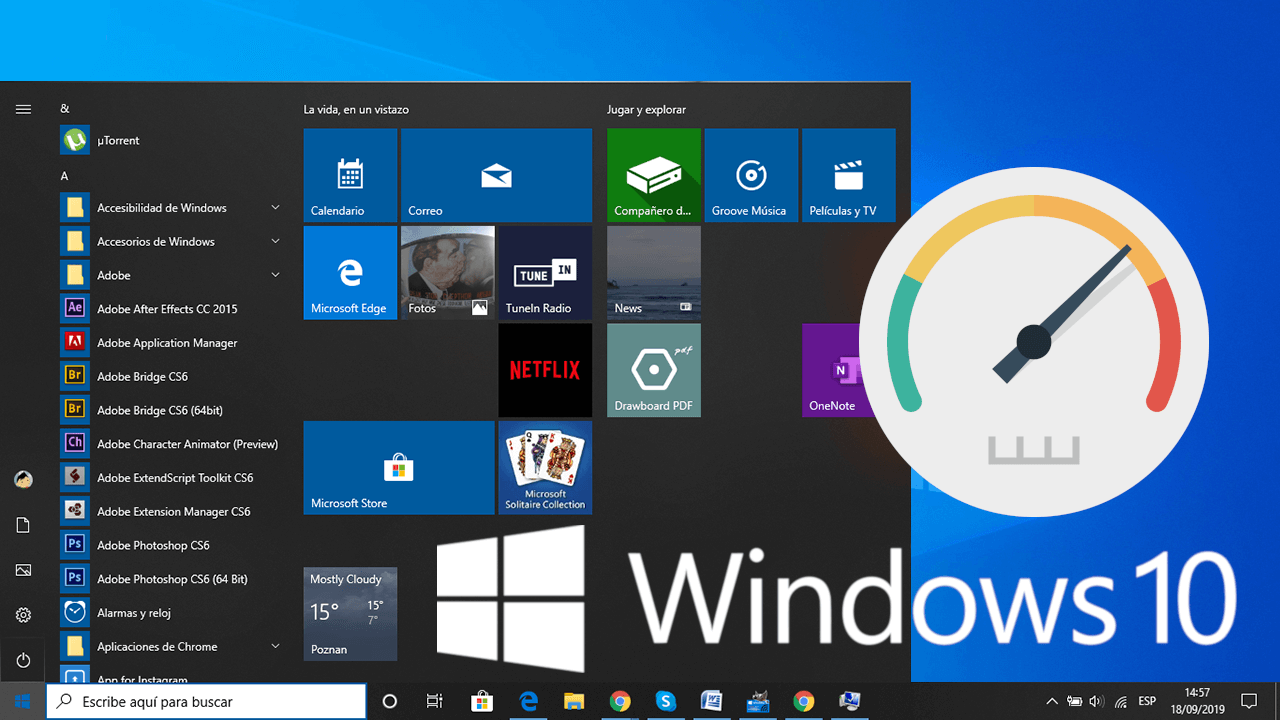The image size is (1280, 720).
Task: Open the Groove Música tile
Action: point(751,175)
